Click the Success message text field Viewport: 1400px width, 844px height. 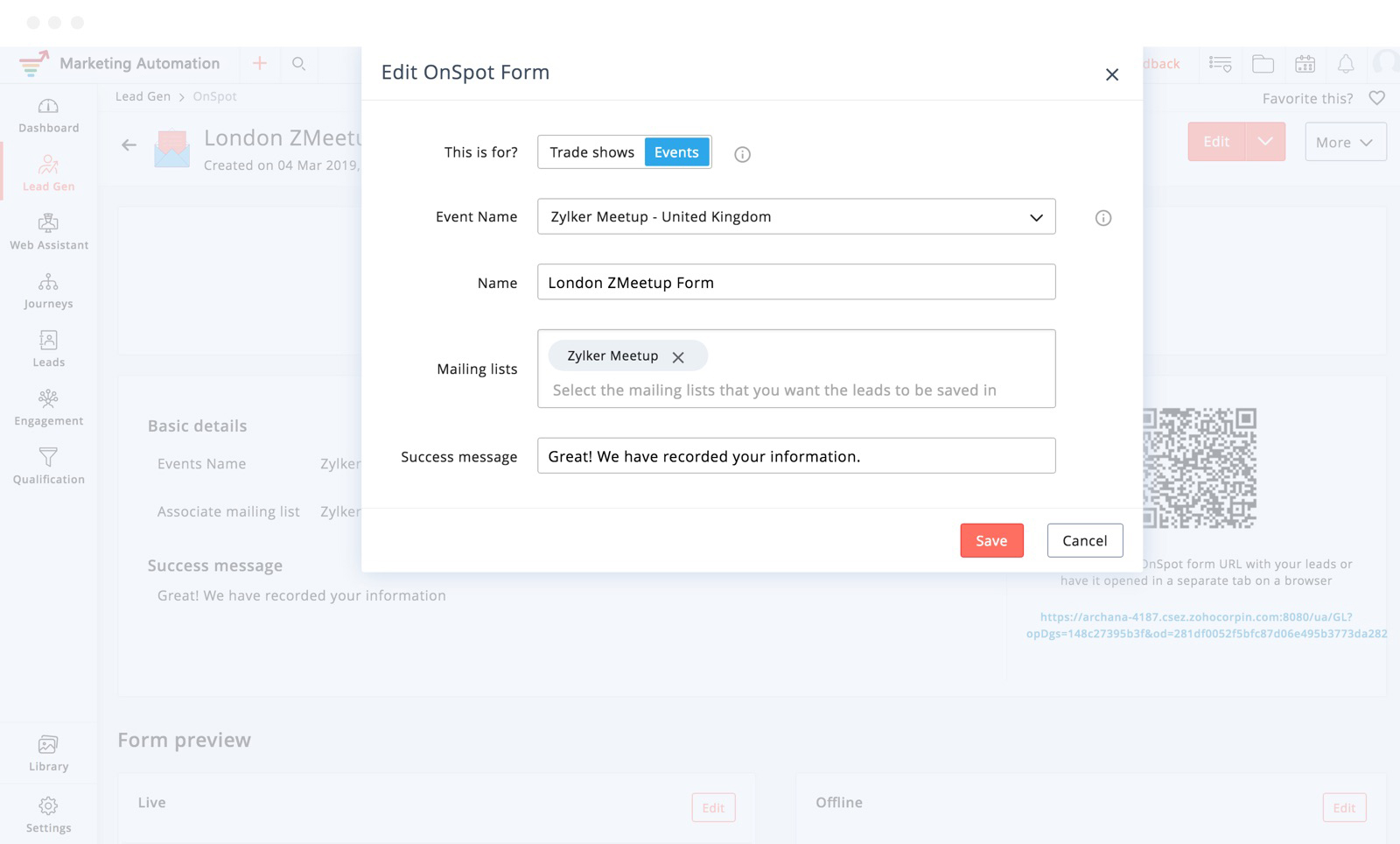pyautogui.click(x=795, y=456)
